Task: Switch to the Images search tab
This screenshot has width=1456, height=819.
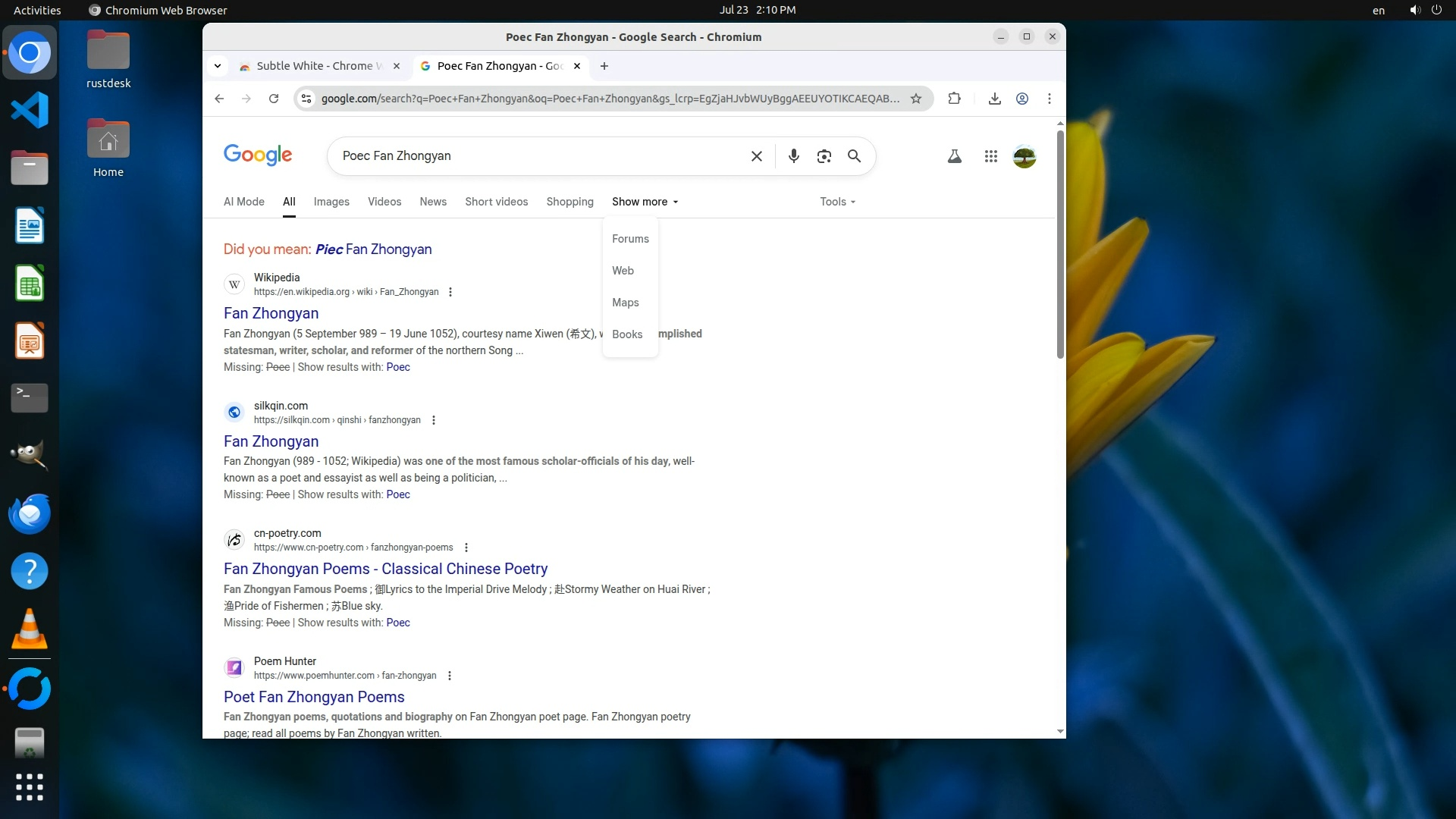Action: (x=331, y=202)
